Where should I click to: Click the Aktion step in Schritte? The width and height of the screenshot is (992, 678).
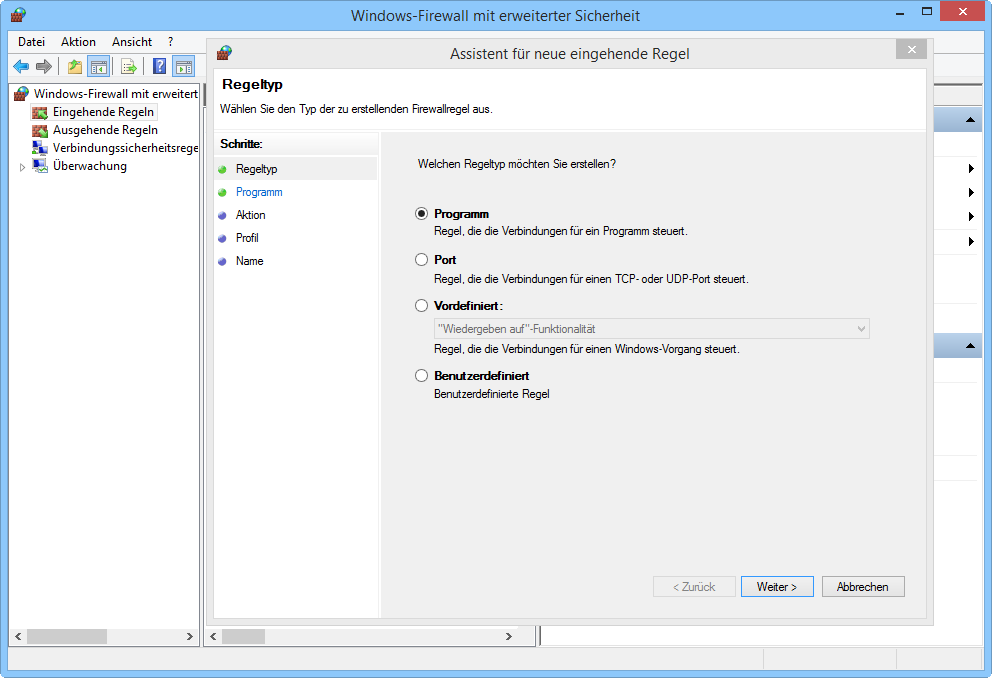pyautogui.click(x=251, y=215)
